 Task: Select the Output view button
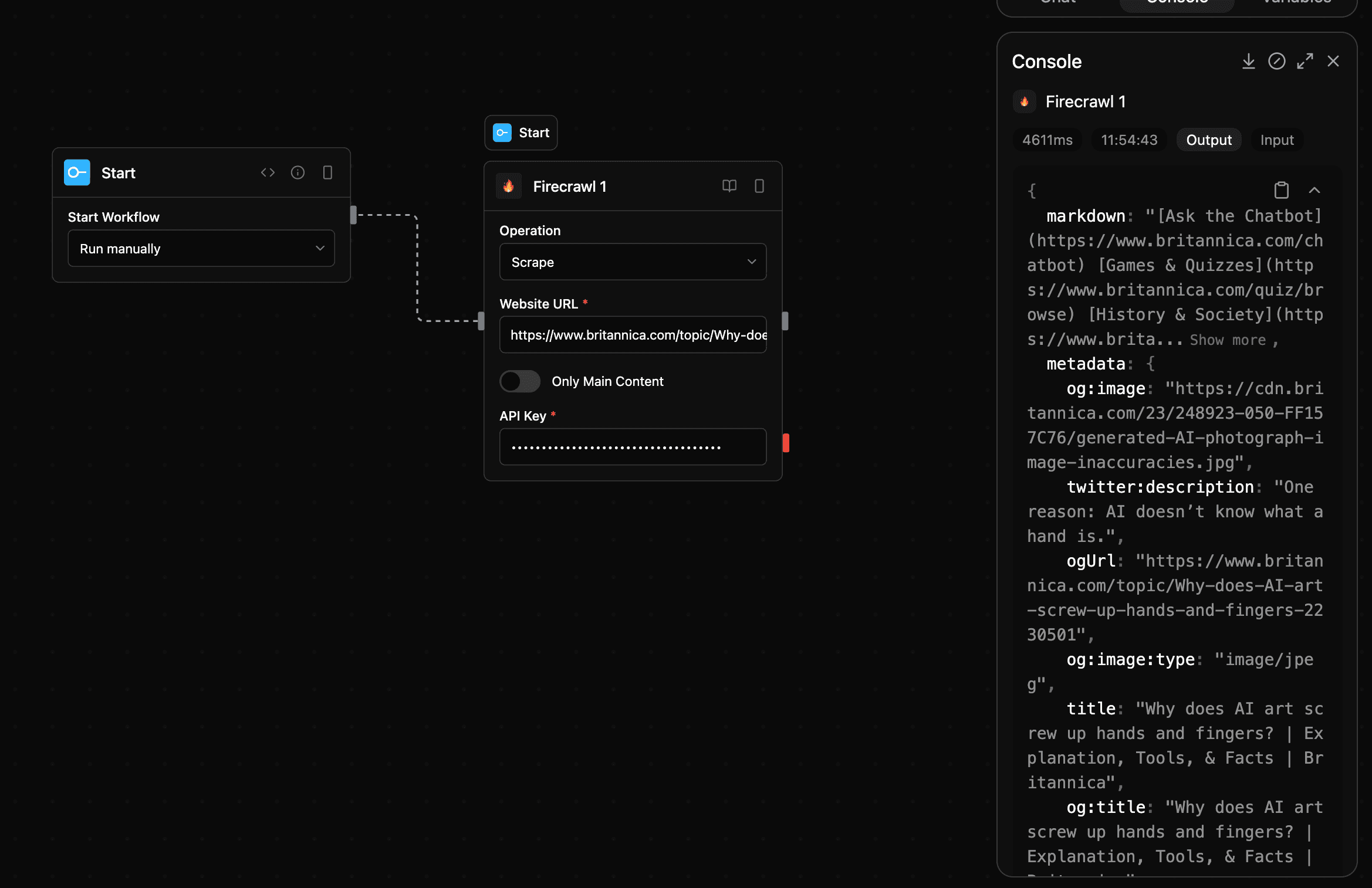(x=1209, y=140)
